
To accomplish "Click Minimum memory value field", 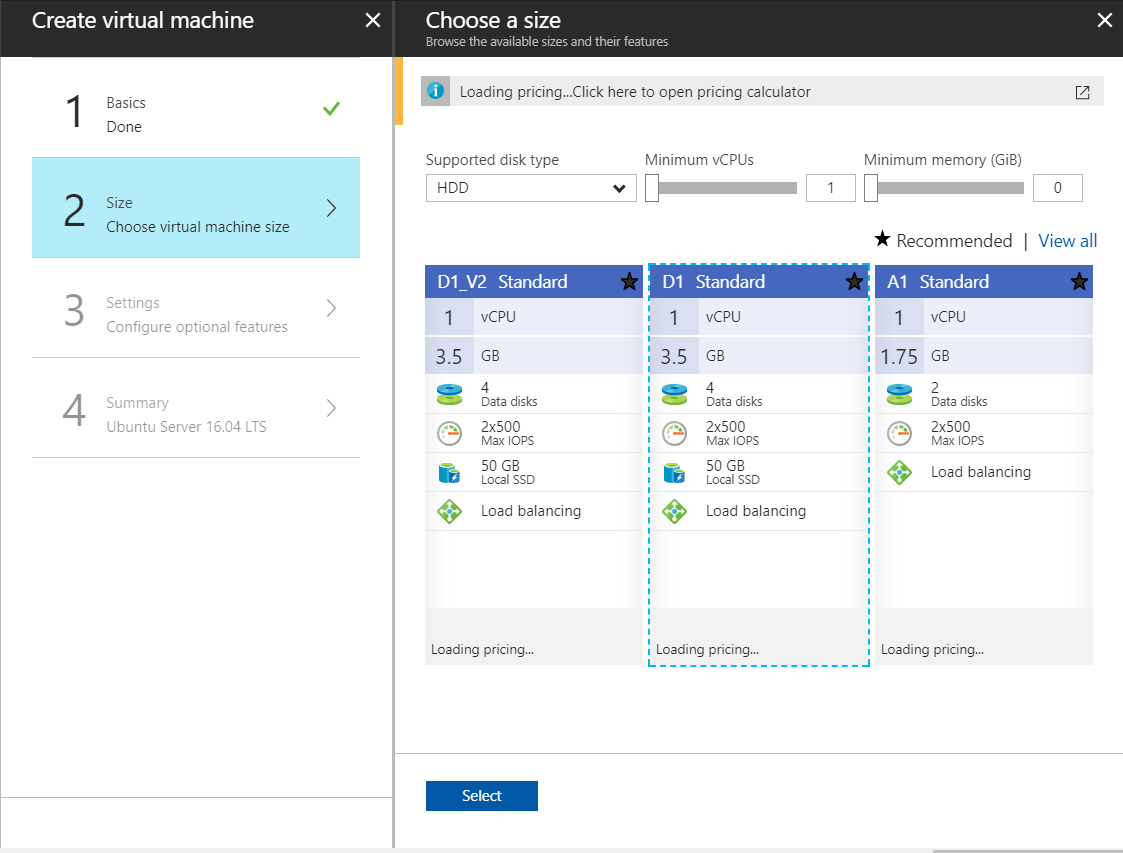I will coord(1057,188).
